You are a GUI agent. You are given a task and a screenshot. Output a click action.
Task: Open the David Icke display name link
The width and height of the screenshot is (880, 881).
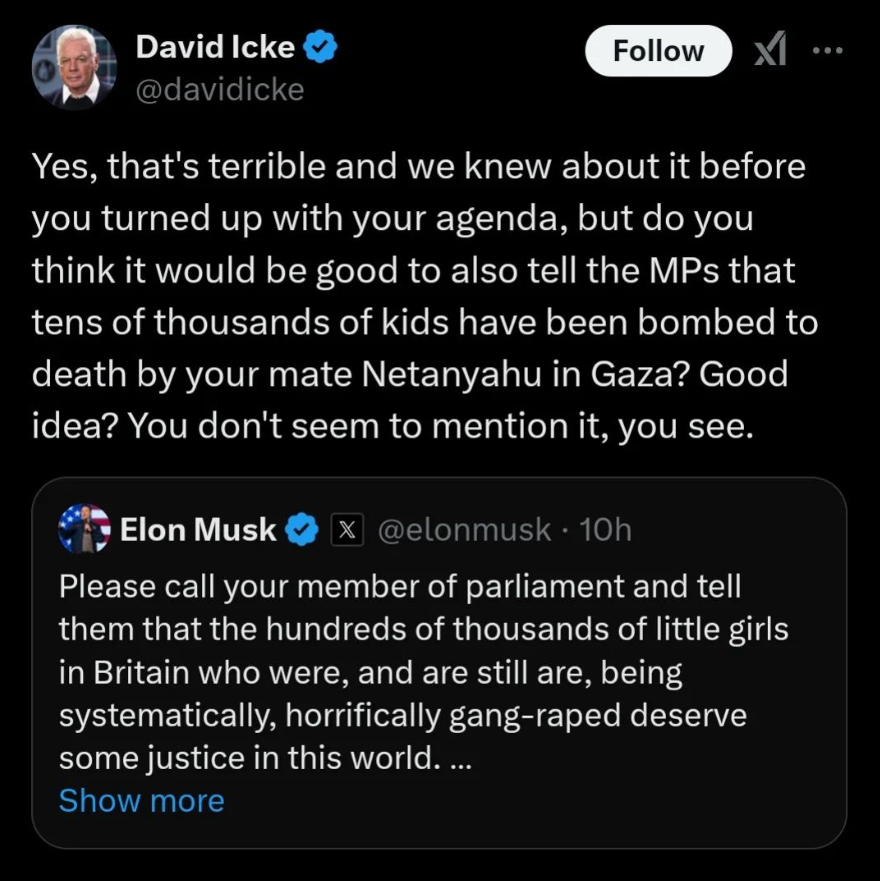tap(215, 47)
